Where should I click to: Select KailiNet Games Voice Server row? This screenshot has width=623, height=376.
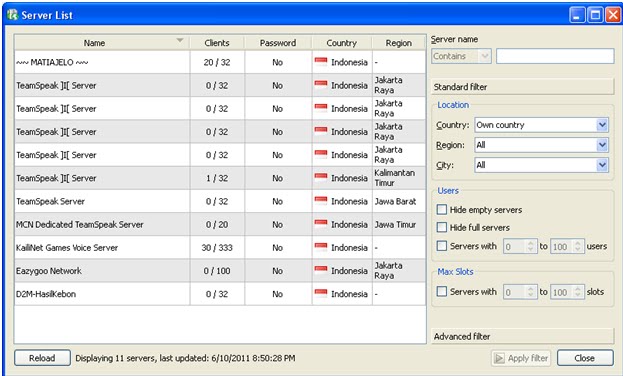coord(220,247)
